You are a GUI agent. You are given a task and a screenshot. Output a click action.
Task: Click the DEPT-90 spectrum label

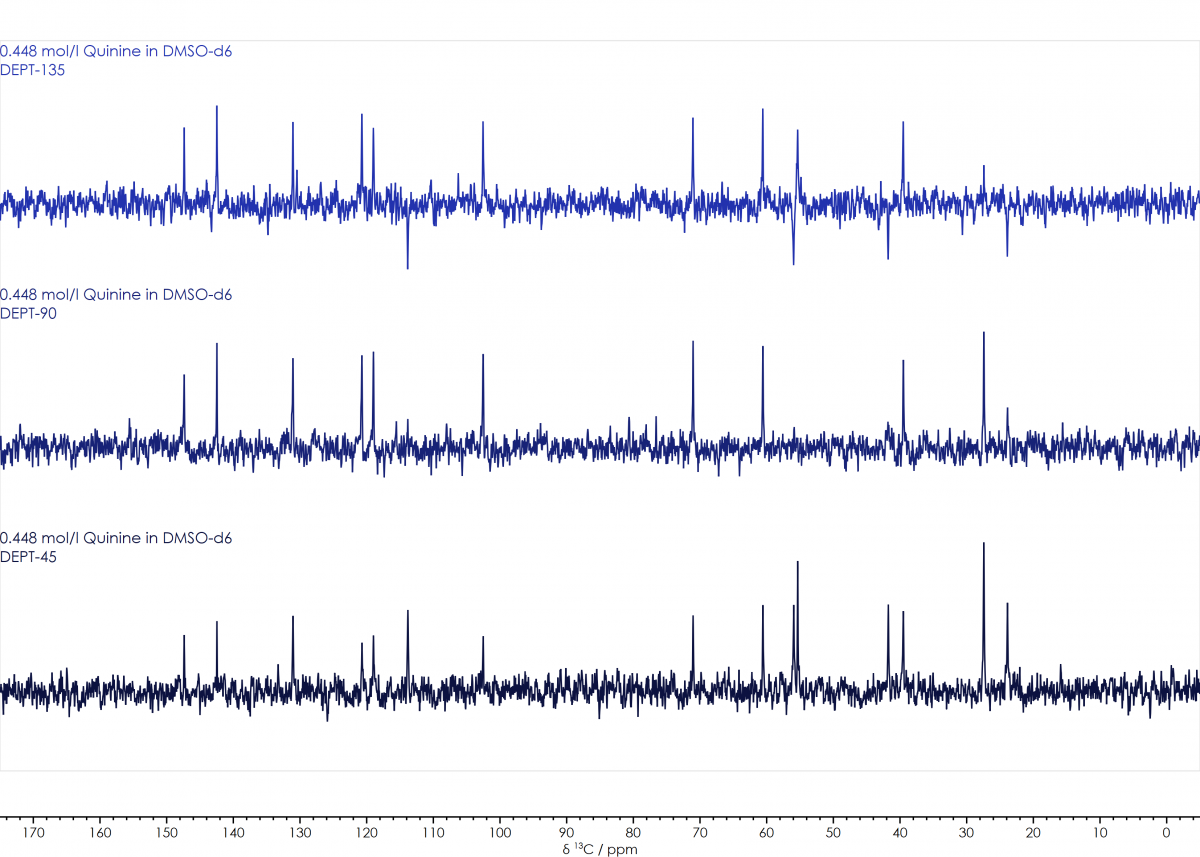pyautogui.click(x=28, y=314)
